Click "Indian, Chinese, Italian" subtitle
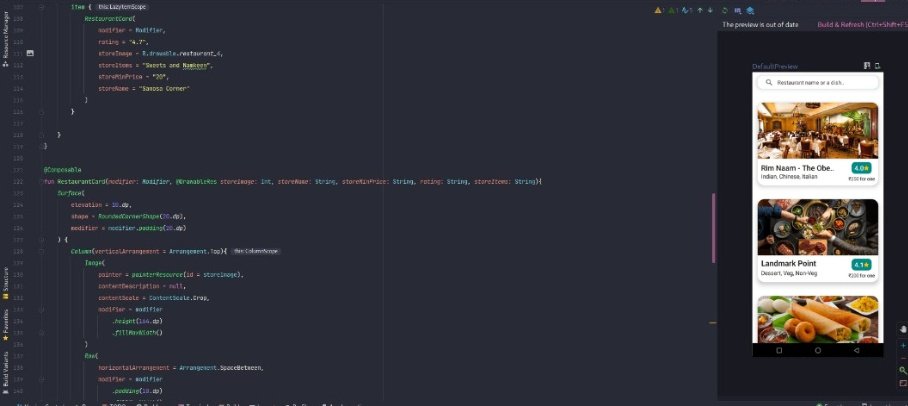The image size is (908, 406). [789, 177]
